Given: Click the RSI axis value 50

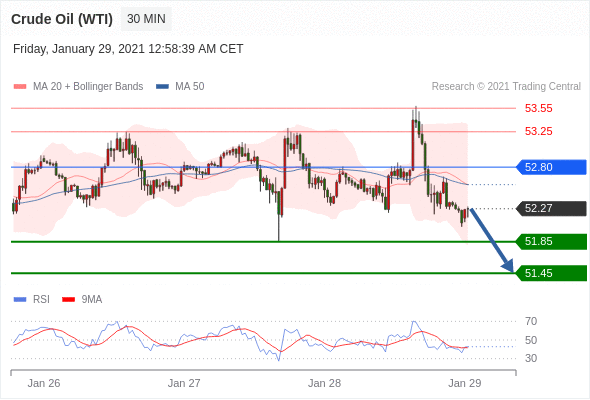Looking at the screenshot, I should click(531, 340).
